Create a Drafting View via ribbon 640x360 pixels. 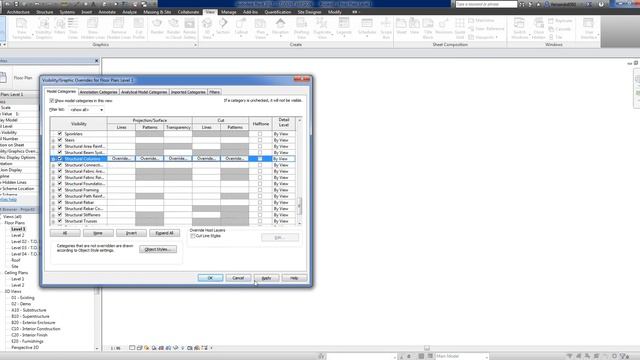tap(302, 28)
